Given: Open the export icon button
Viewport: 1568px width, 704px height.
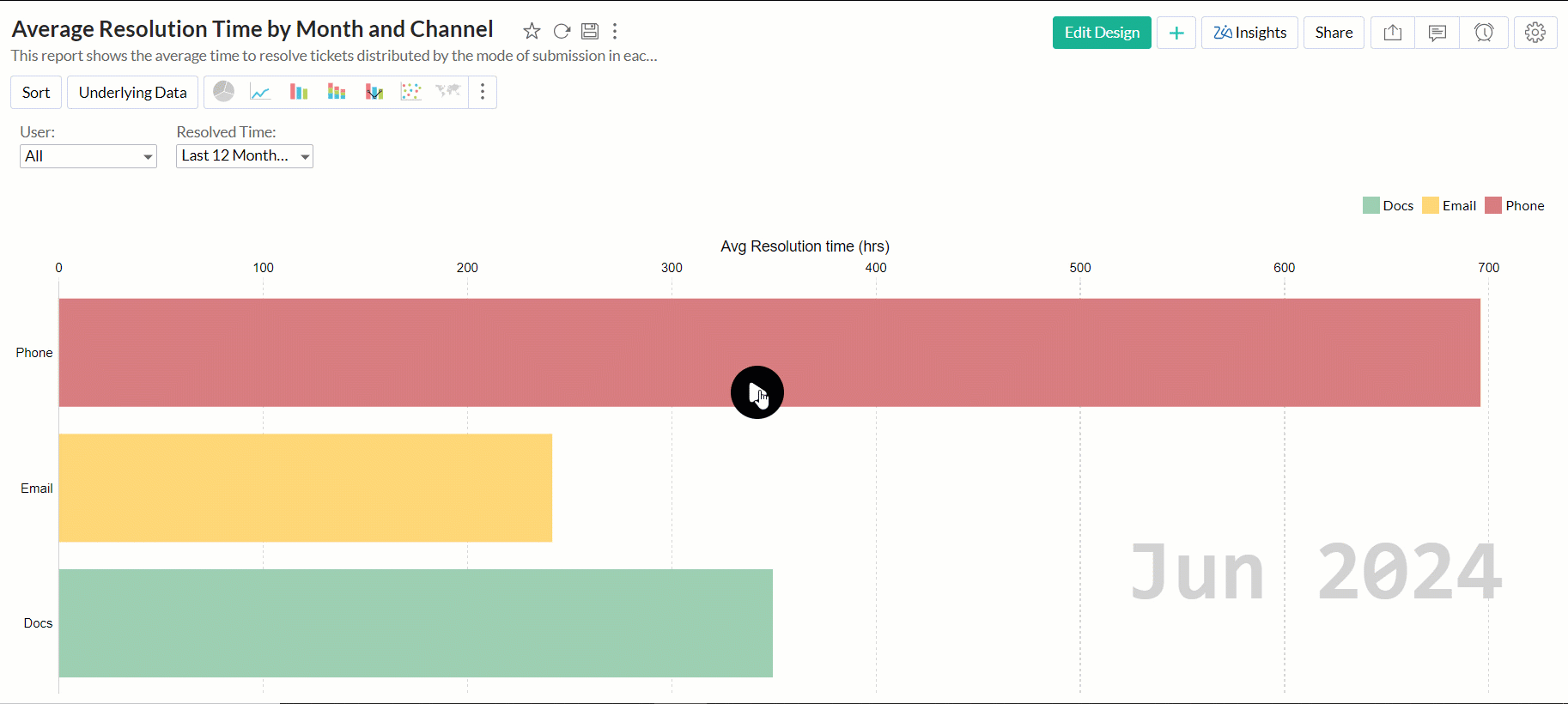Looking at the screenshot, I should (x=1393, y=33).
